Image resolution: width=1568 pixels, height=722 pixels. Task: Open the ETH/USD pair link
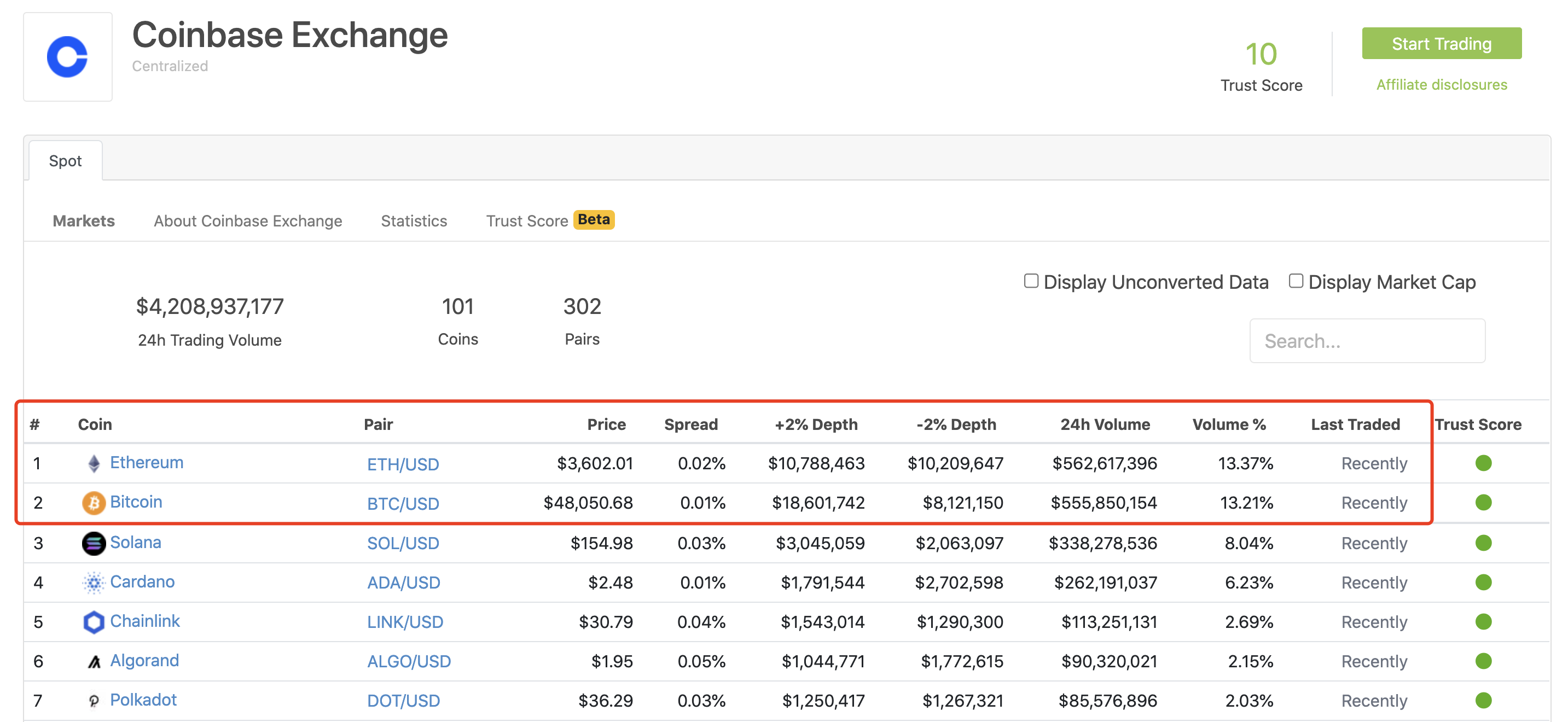pyautogui.click(x=403, y=464)
